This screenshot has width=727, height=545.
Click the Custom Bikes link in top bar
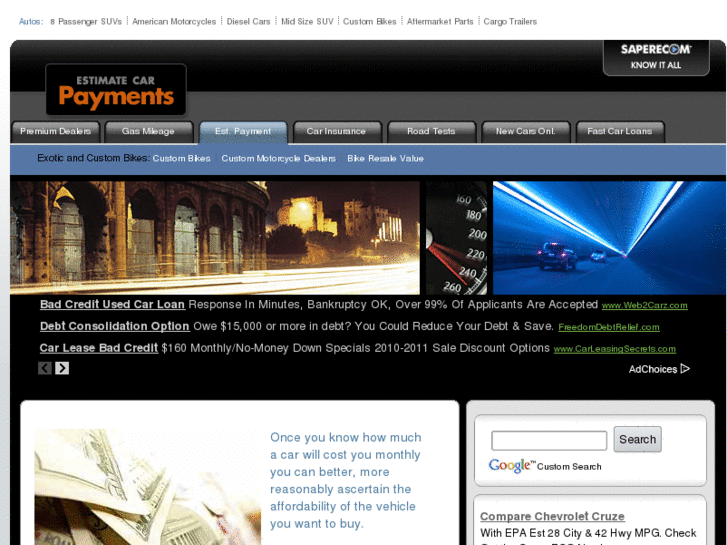point(370,22)
